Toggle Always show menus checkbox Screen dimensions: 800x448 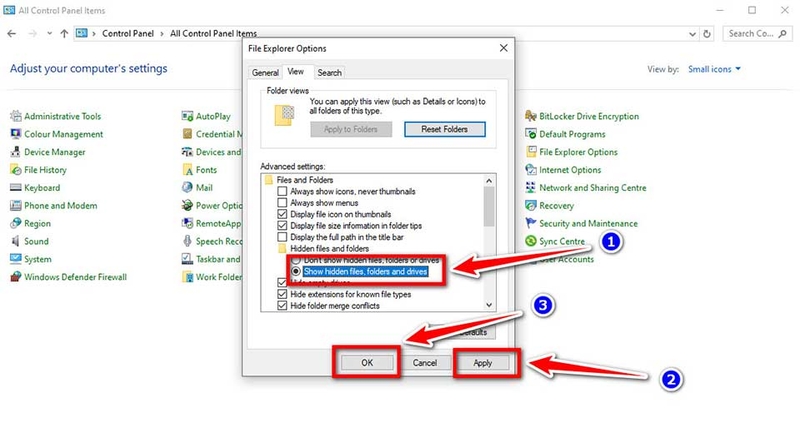tap(282, 203)
